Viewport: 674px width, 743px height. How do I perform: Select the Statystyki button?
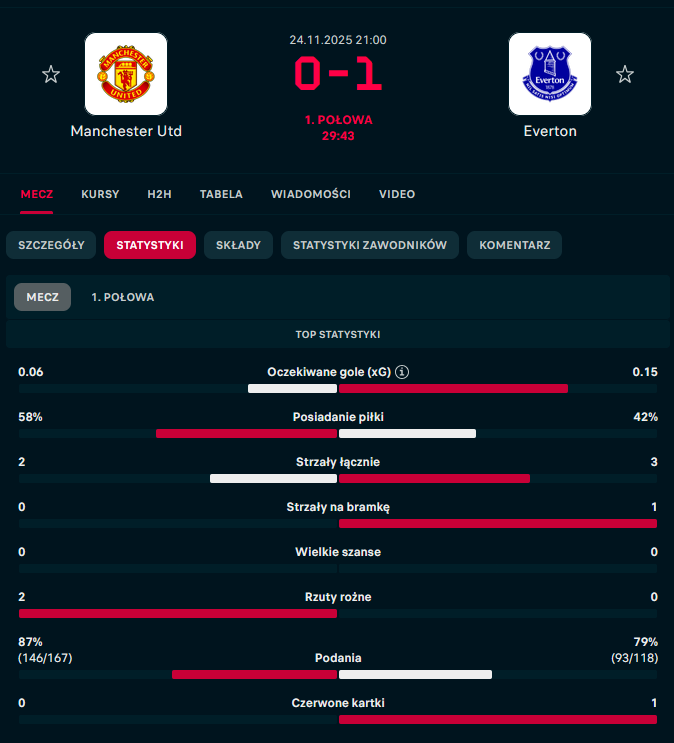tap(150, 245)
